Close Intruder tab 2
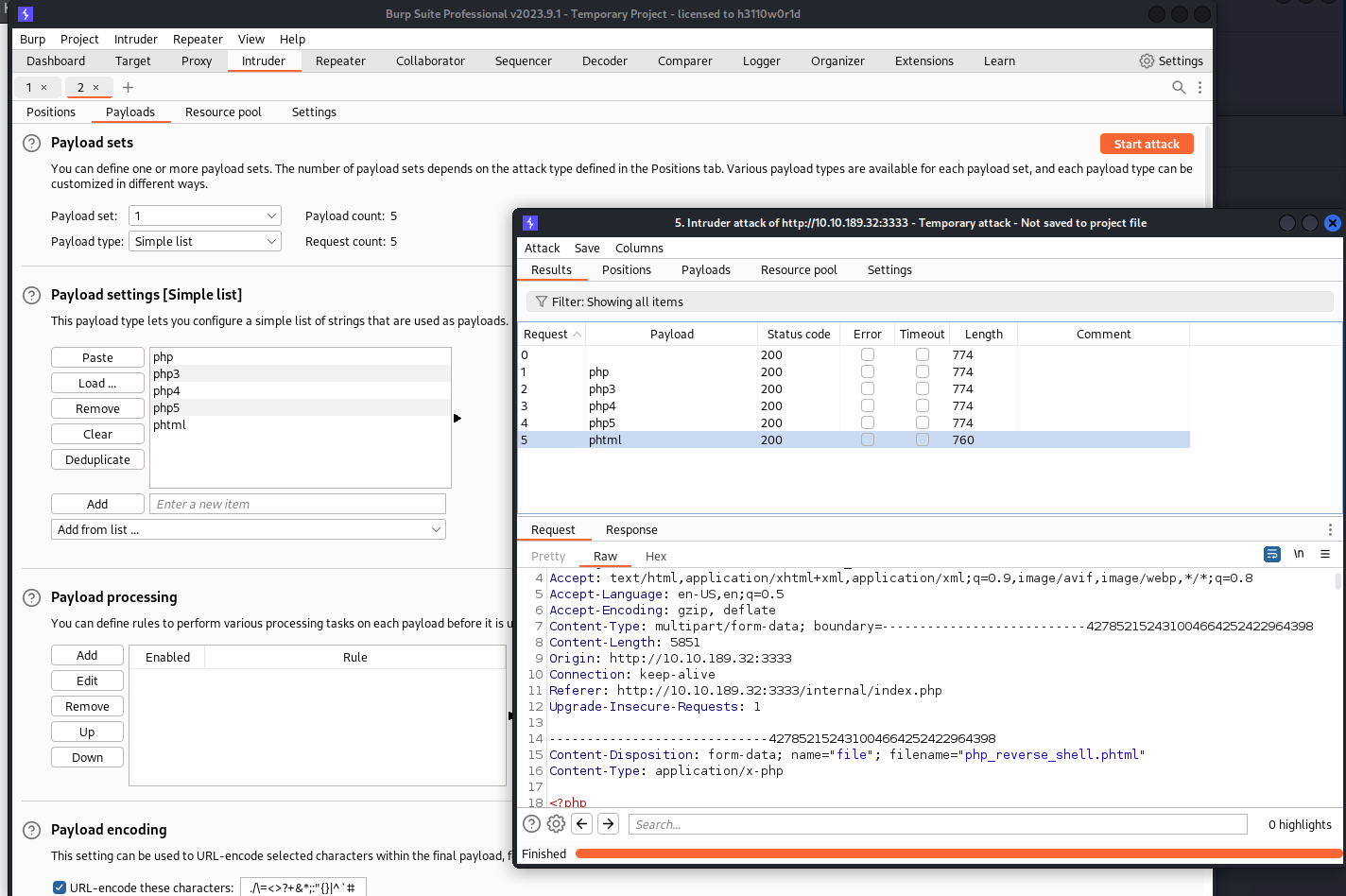Viewport: 1346px width, 896px height. click(95, 87)
